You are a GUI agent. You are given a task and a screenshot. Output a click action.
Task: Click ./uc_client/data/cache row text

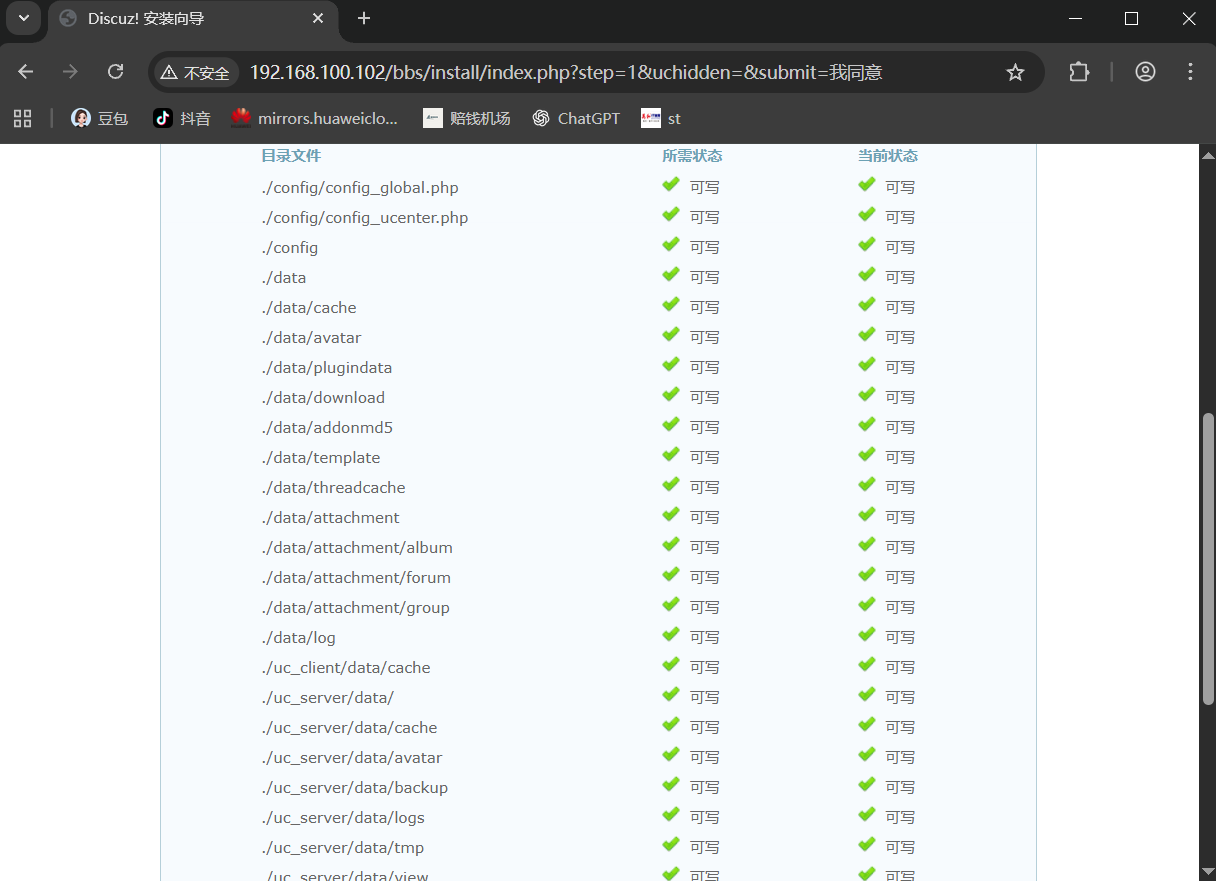346,667
